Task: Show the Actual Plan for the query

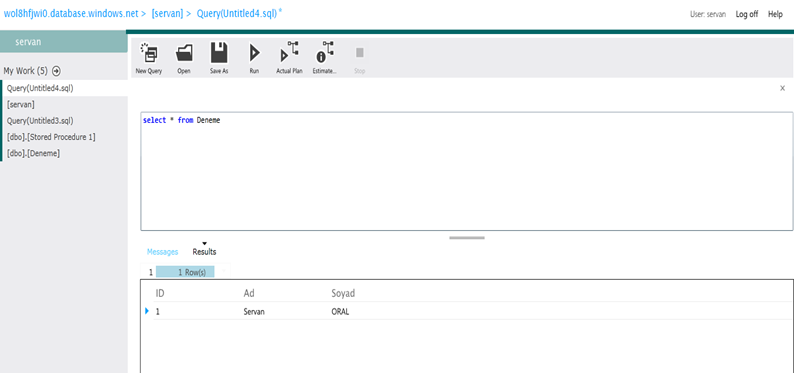Action: pyautogui.click(x=290, y=52)
